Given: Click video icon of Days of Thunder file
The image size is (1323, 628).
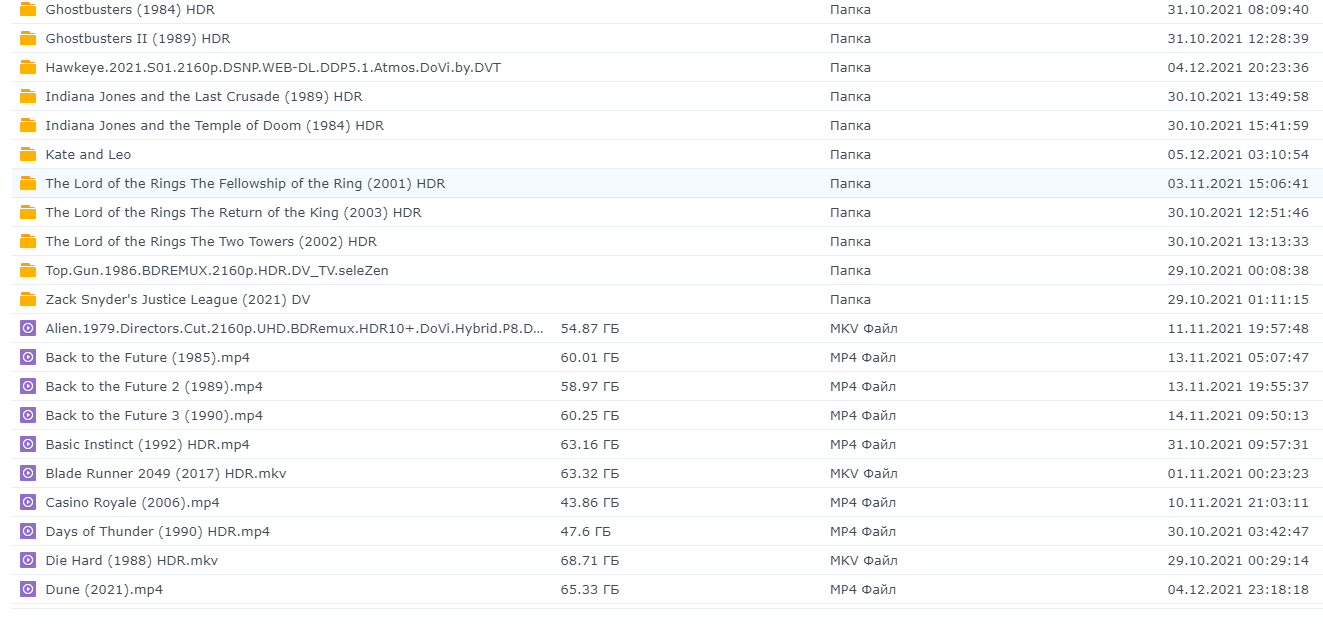Looking at the screenshot, I should point(28,532).
